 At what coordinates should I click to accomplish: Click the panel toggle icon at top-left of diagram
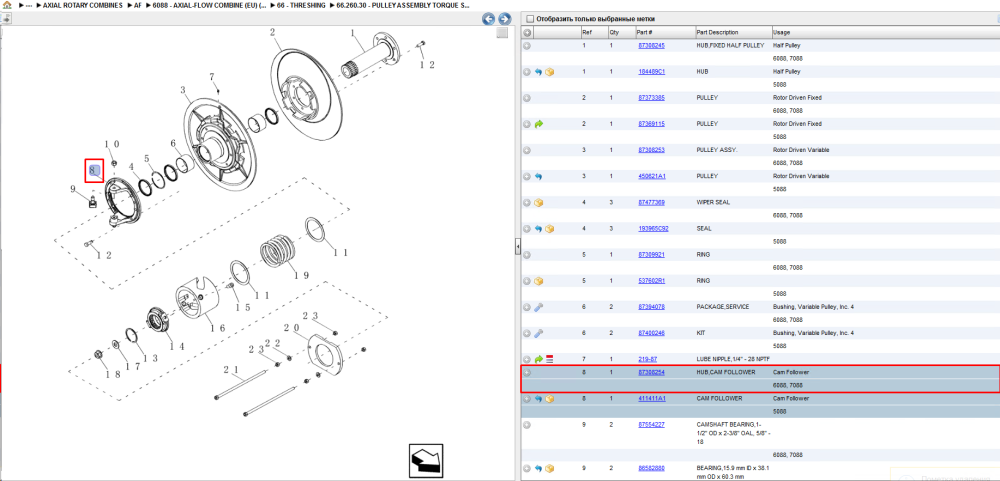6,18
